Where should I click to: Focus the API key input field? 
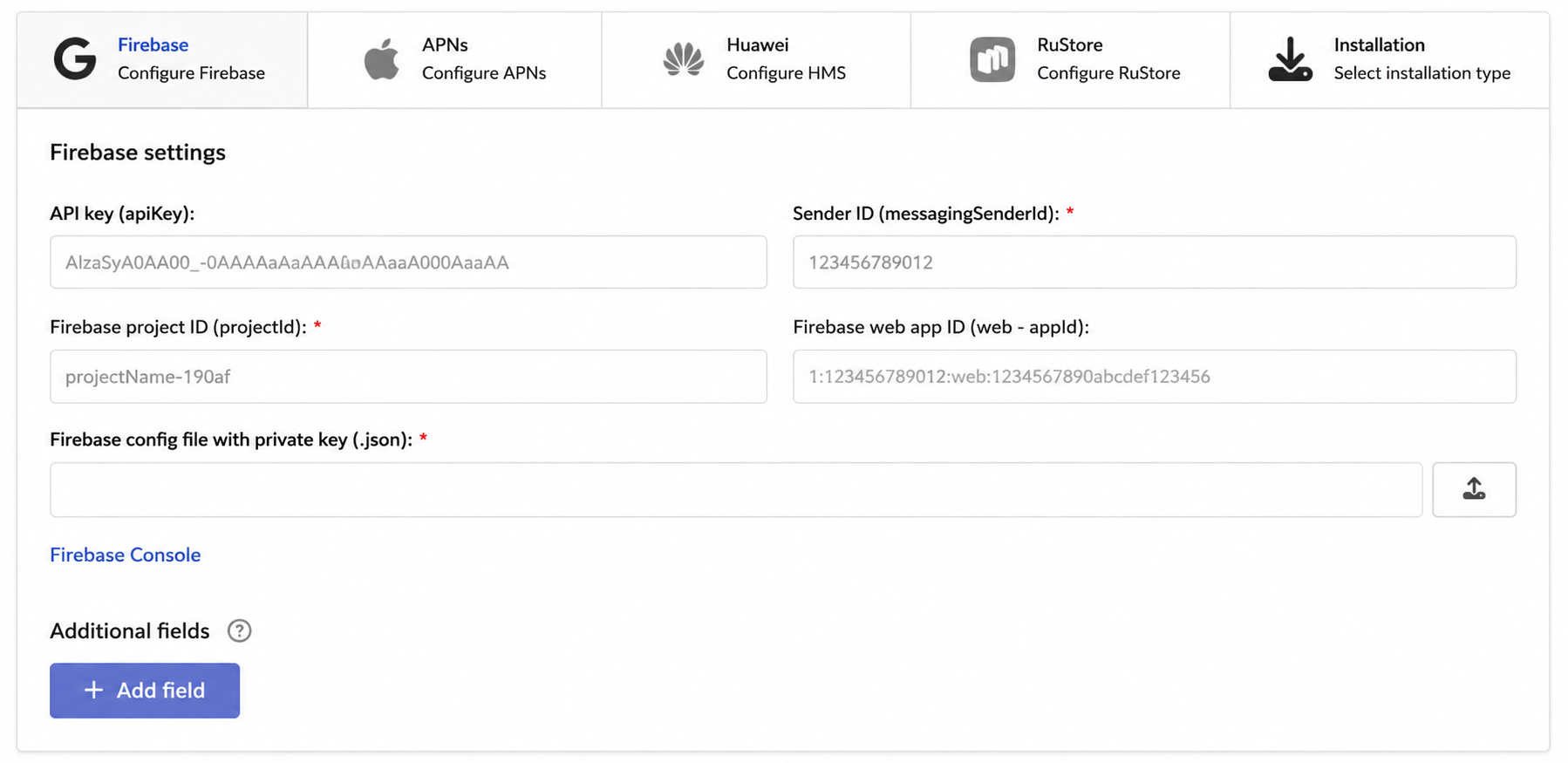(x=408, y=262)
